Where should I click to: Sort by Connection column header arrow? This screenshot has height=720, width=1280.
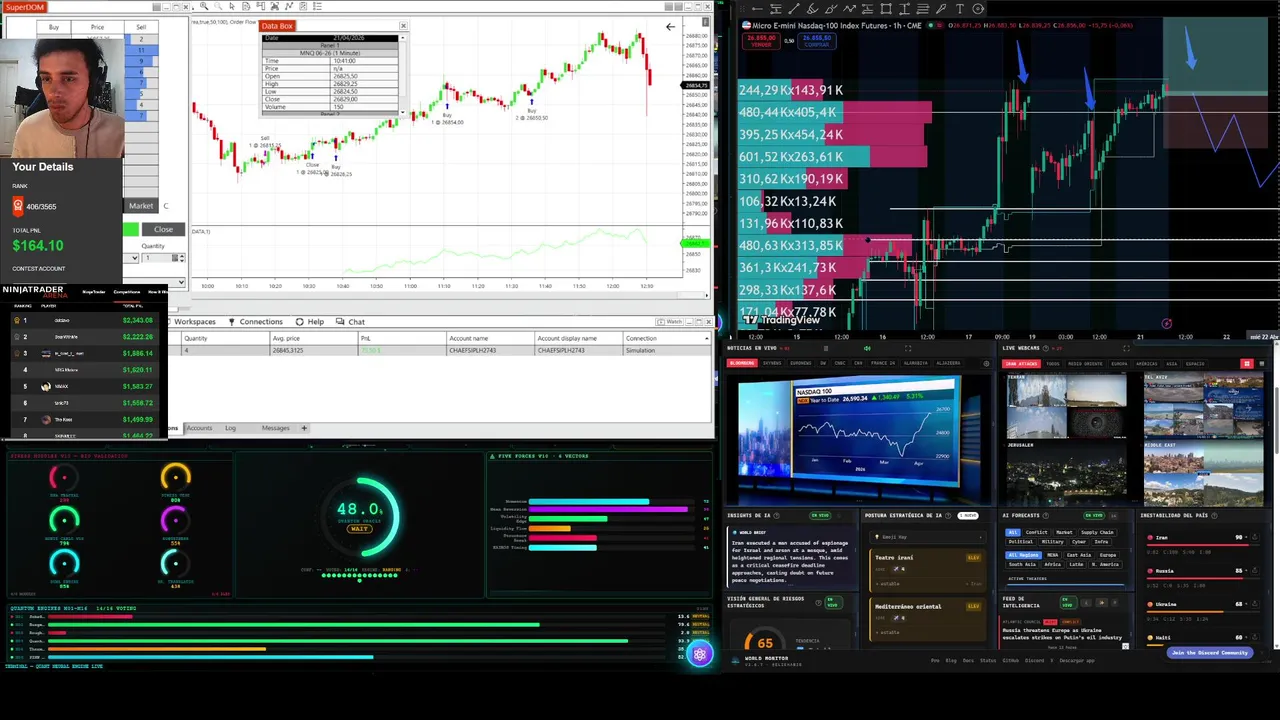(706, 338)
